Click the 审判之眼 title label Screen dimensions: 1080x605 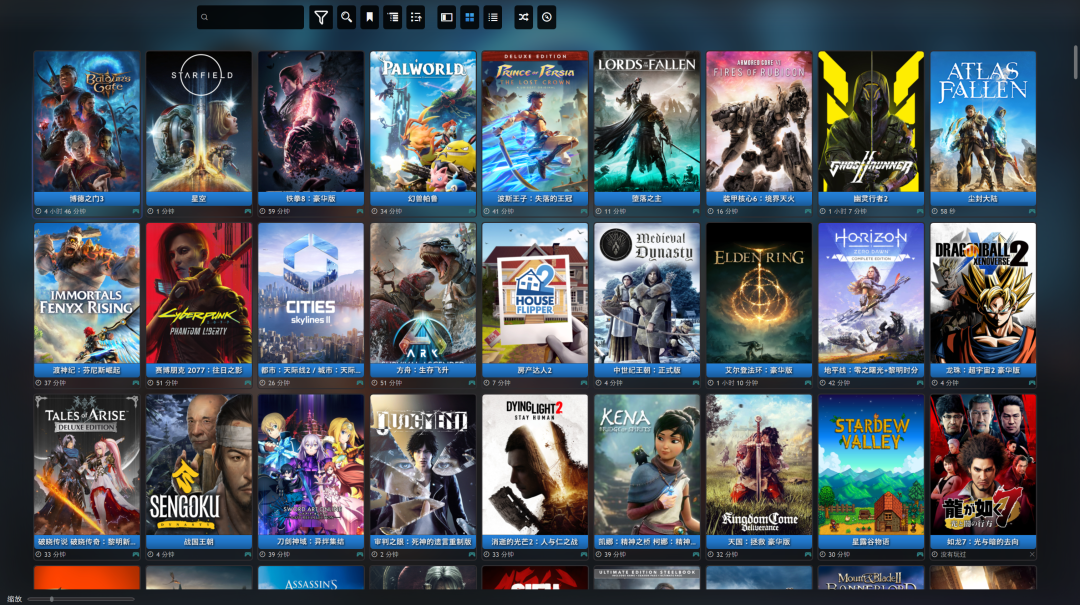coord(423,542)
